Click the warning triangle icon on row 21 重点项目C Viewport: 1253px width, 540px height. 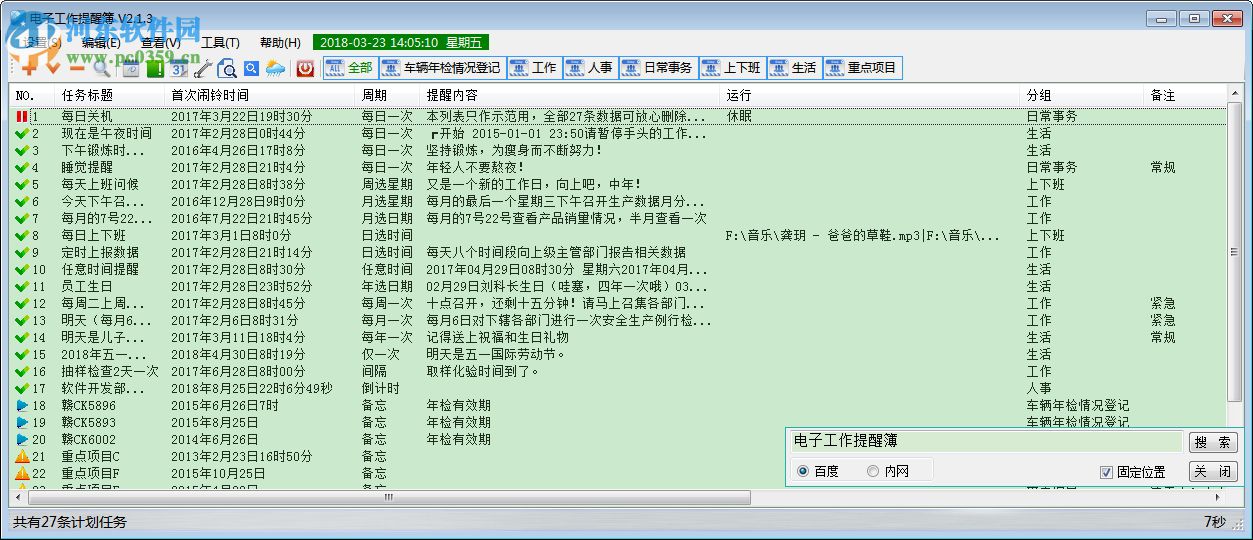pos(22,456)
